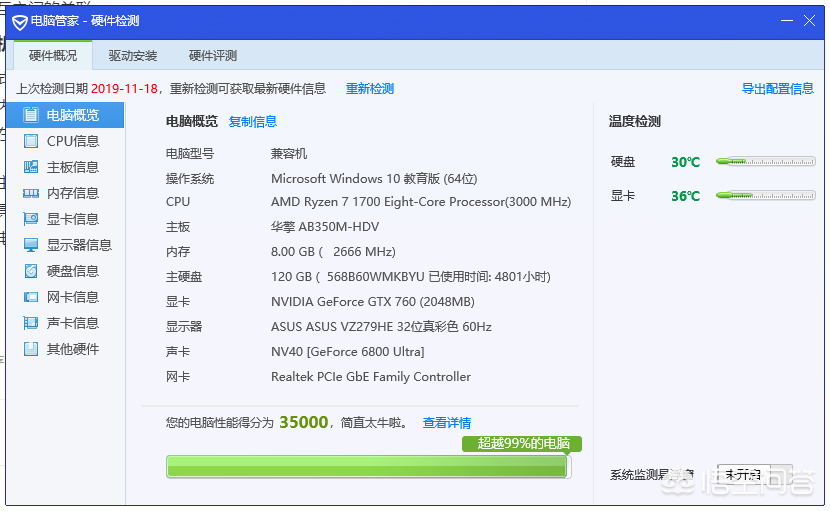This screenshot has width=830, height=511.
Task: Click the date 2019-11-18 text
Action: [124, 88]
